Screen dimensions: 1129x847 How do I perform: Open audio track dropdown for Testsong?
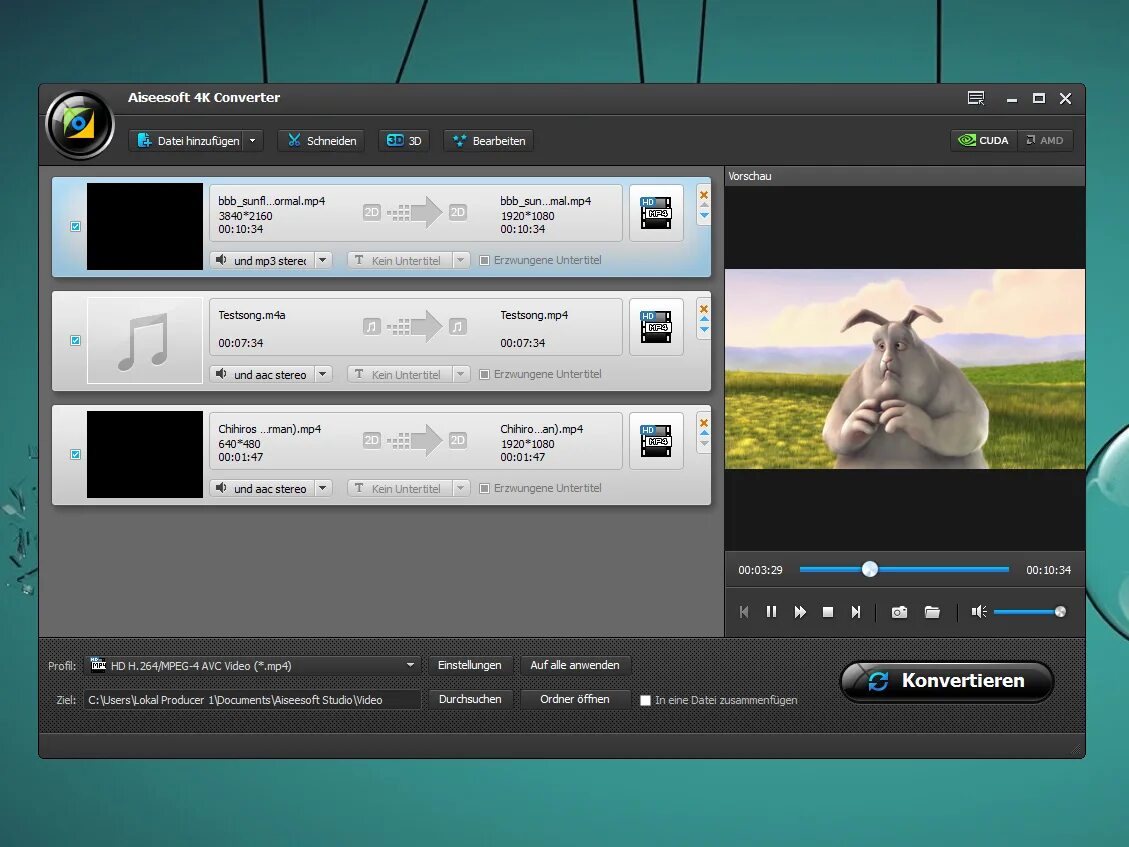pos(323,374)
